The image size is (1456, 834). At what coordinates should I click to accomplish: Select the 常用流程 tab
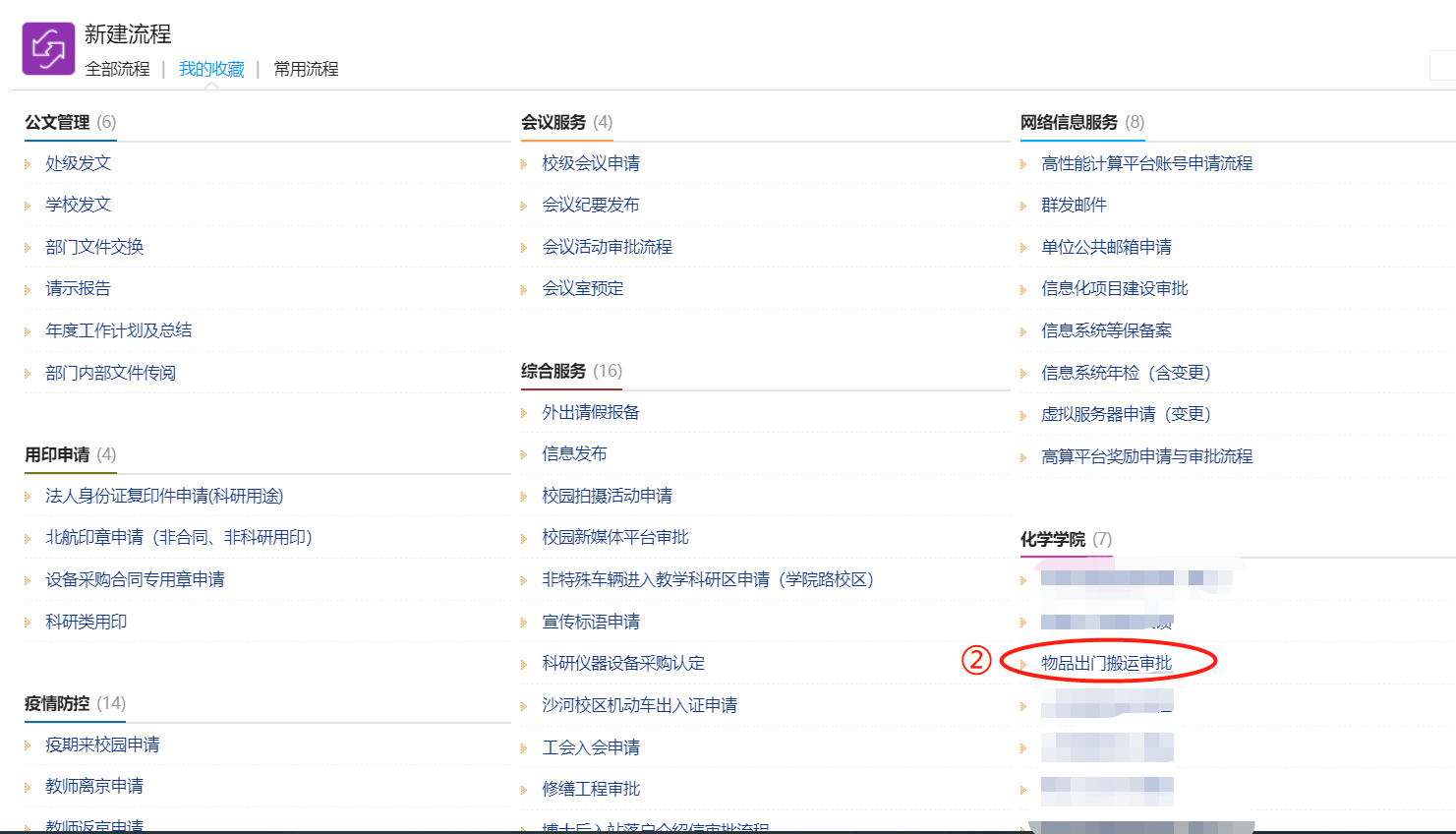click(x=306, y=69)
